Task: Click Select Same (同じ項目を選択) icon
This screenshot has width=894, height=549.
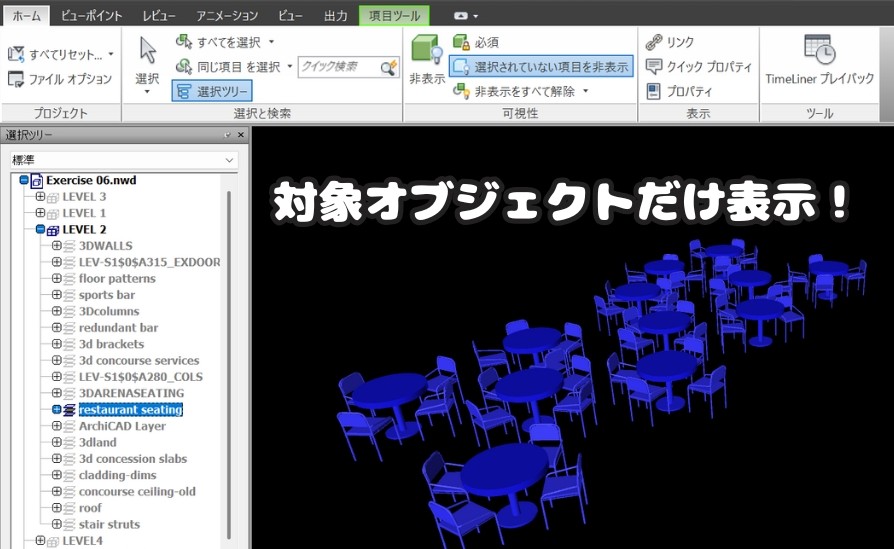Action: (x=184, y=67)
